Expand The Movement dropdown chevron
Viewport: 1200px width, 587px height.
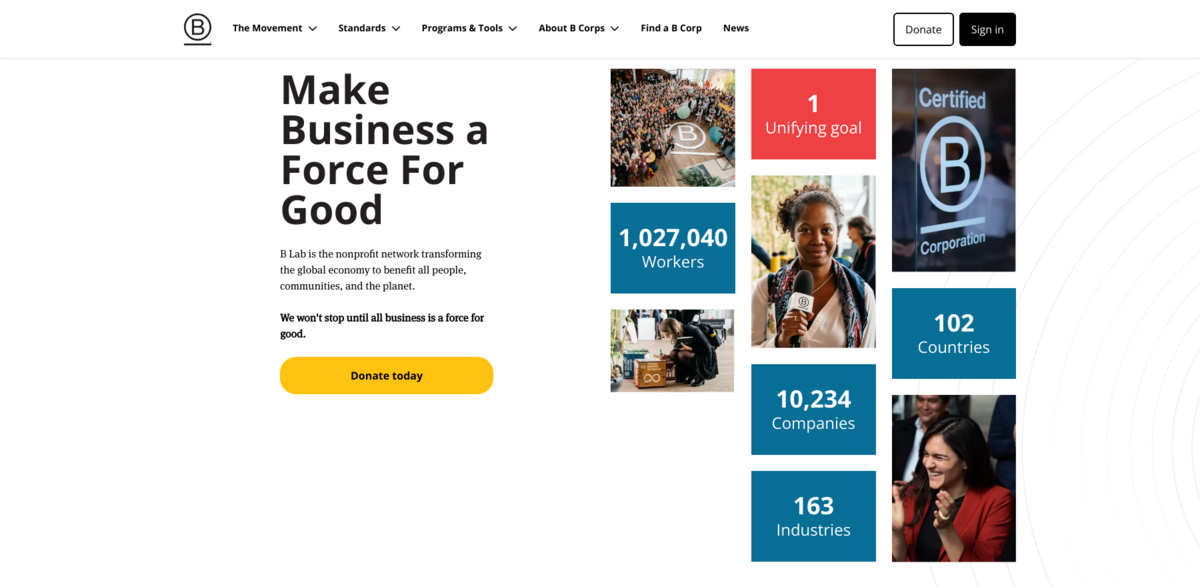[313, 29]
